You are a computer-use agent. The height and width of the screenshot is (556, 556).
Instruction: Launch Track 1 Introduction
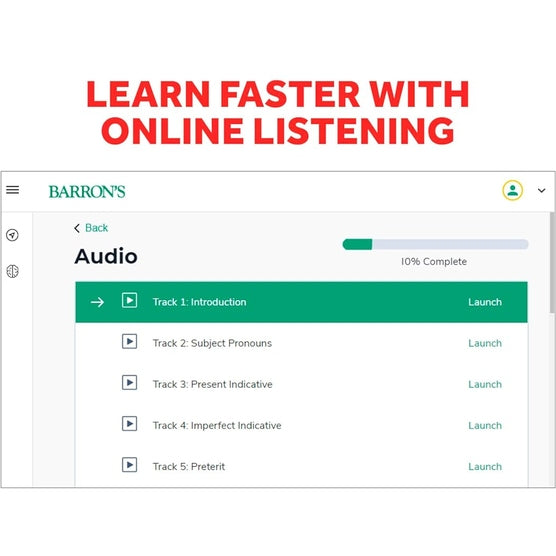pyautogui.click(x=485, y=302)
